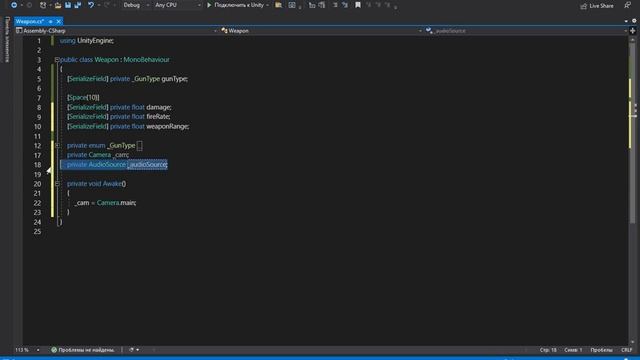The image size is (640, 360).
Task: Click the gear icon beside the tab list arrow
Action: (634, 21)
